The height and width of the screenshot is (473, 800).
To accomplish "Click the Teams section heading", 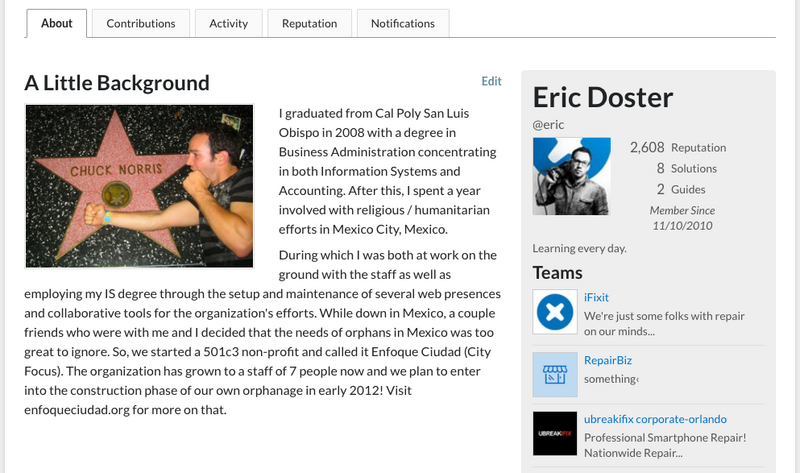I will click(x=558, y=272).
